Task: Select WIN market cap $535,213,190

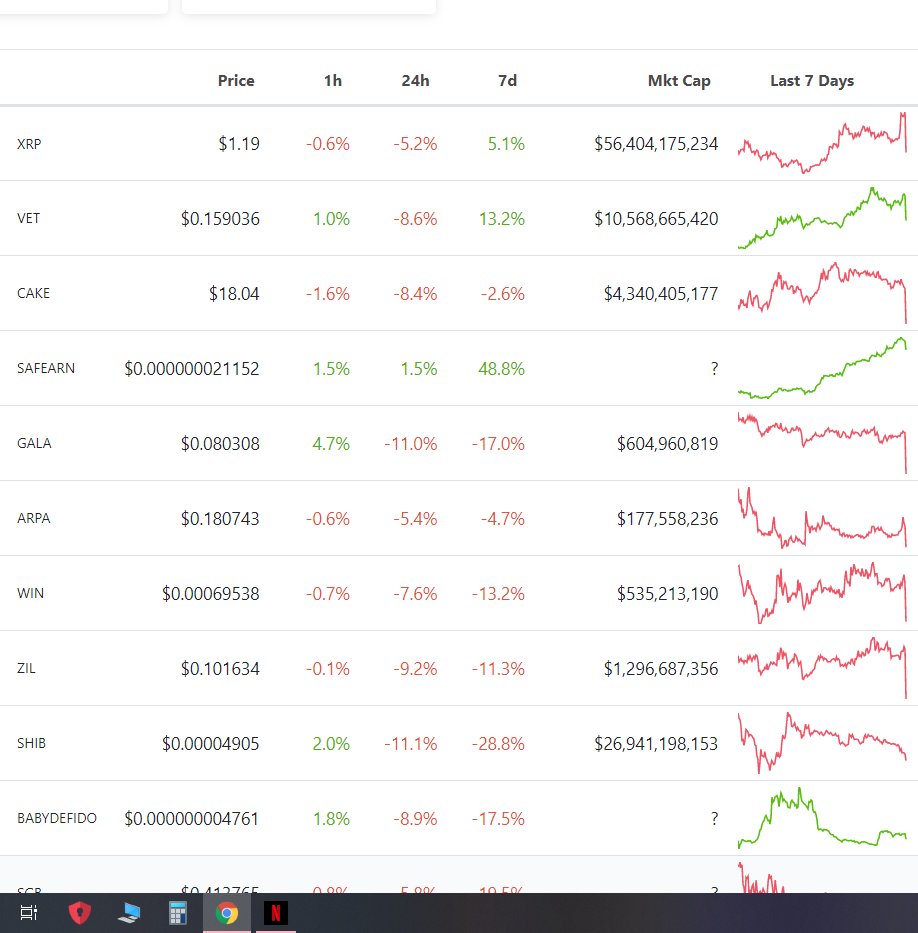Action: 668,594
